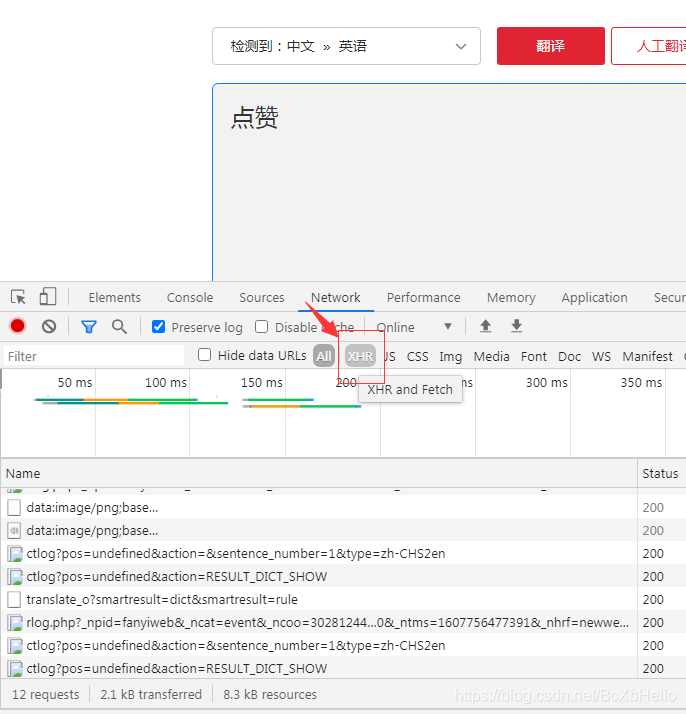Switch to the Application tab
686x714 pixels.
595,297
